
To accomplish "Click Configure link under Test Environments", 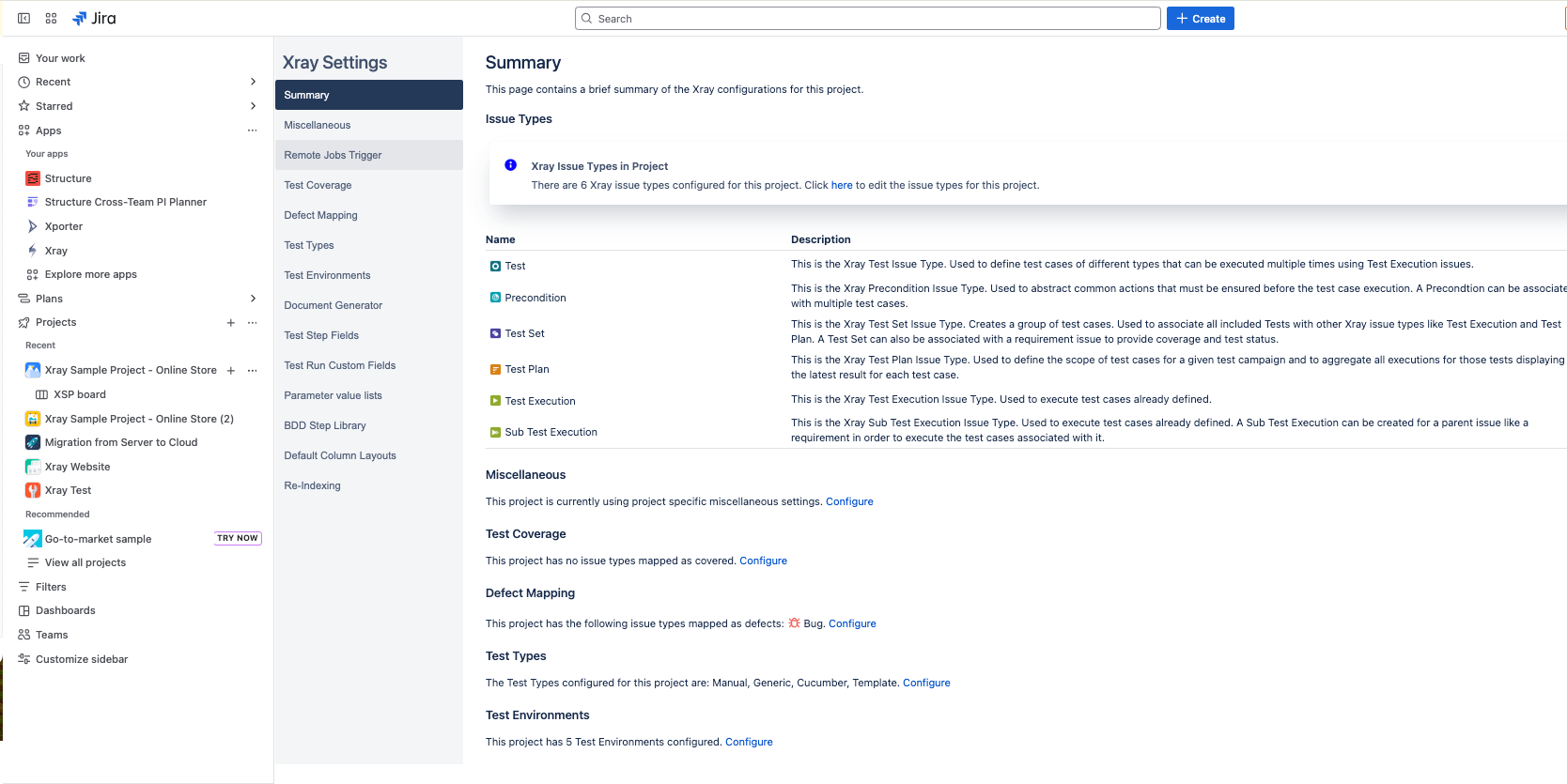I will [749, 742].
